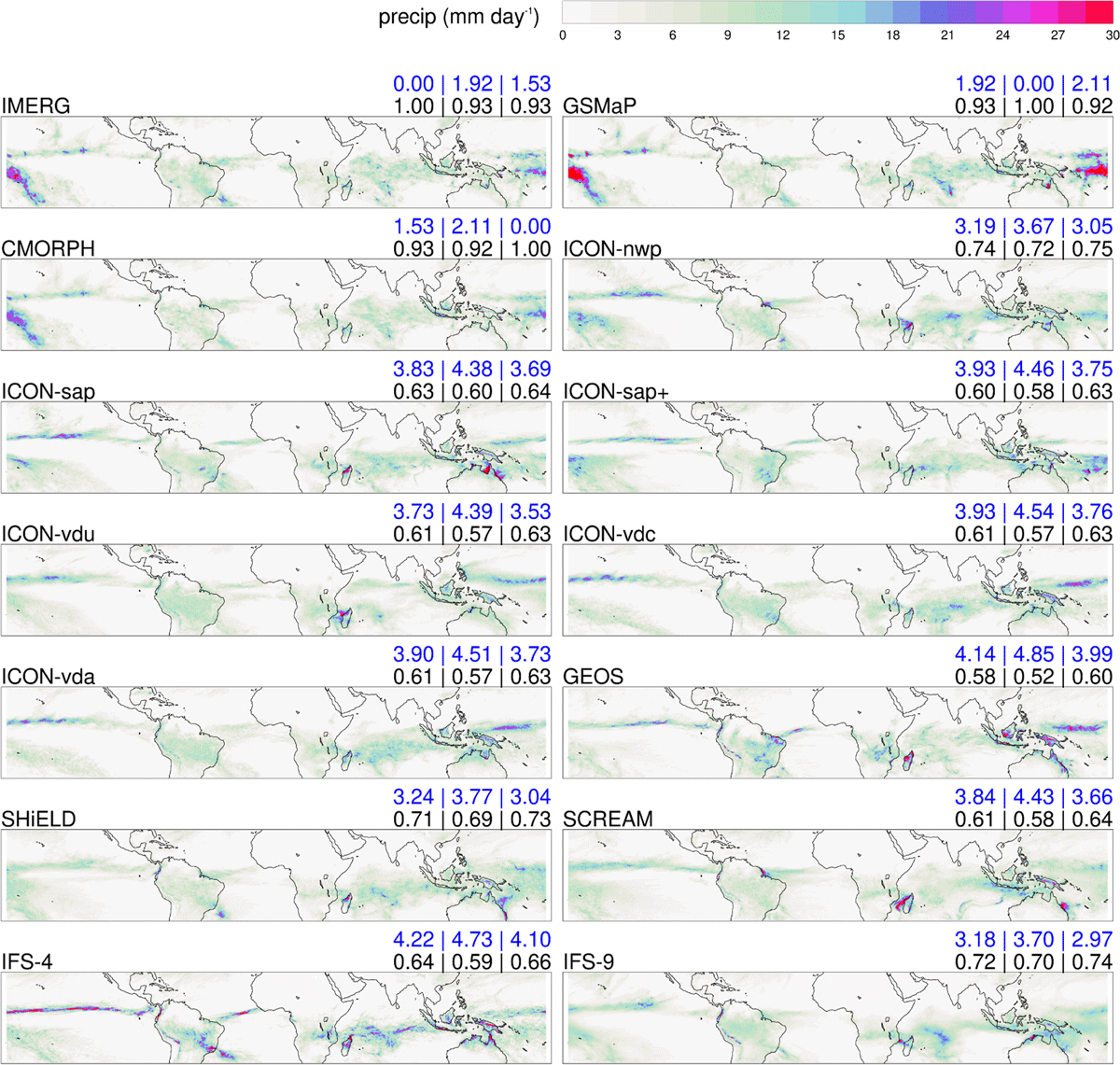The width and height of the screenshot is (1120, 1065).
Task: Click the 'CMORPH' panel title
Action: 48,249
